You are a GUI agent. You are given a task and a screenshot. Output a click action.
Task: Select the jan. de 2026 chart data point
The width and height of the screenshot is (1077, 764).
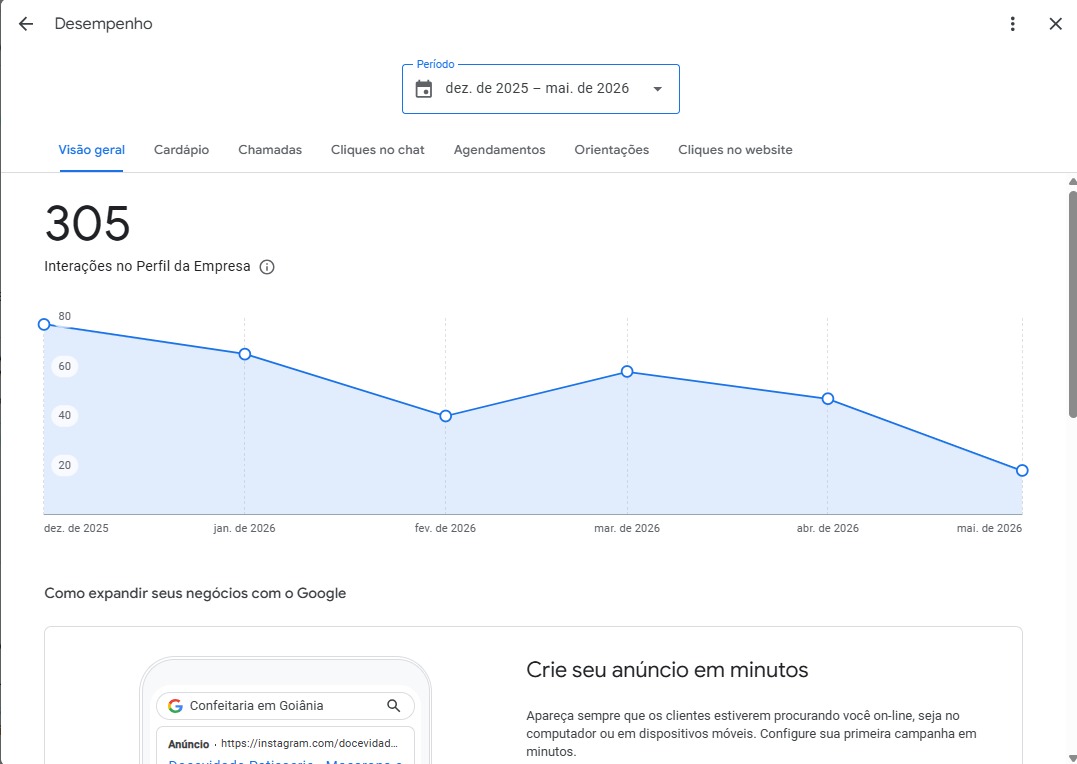tap(245, 355)
